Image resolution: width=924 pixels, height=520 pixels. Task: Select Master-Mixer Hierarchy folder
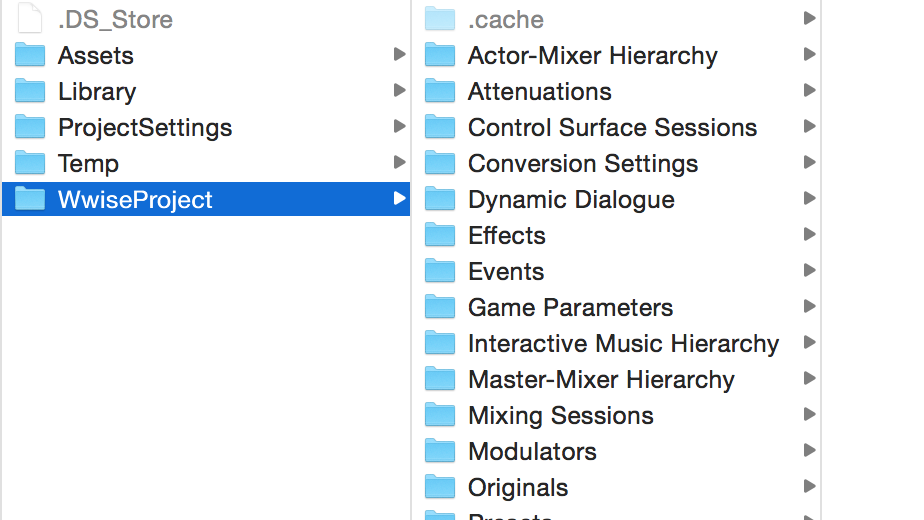click(601, 379)
